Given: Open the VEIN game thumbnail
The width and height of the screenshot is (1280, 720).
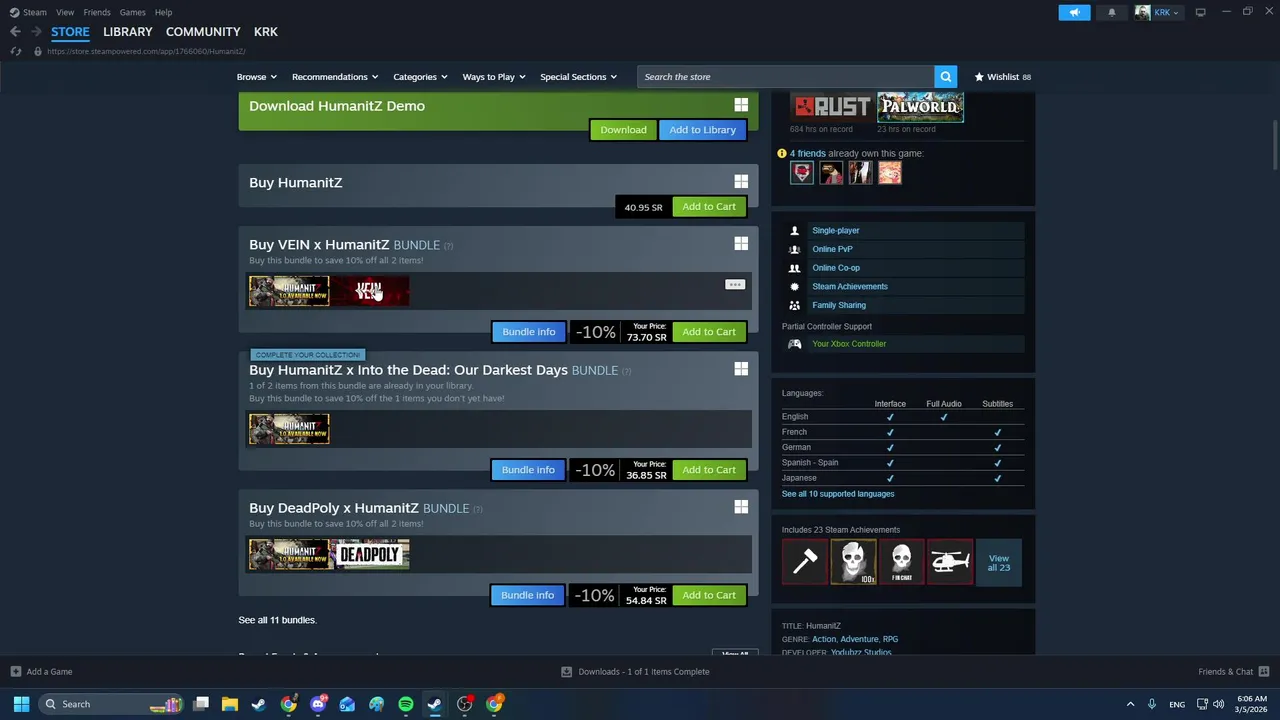Looking at the screenshot, I should click(369, 291).
